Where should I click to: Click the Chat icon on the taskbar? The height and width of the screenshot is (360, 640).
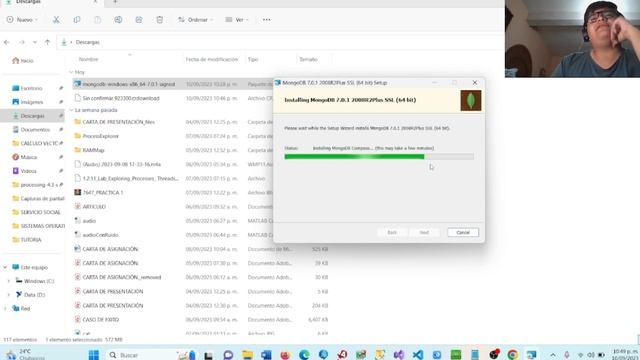click(228, 355)
